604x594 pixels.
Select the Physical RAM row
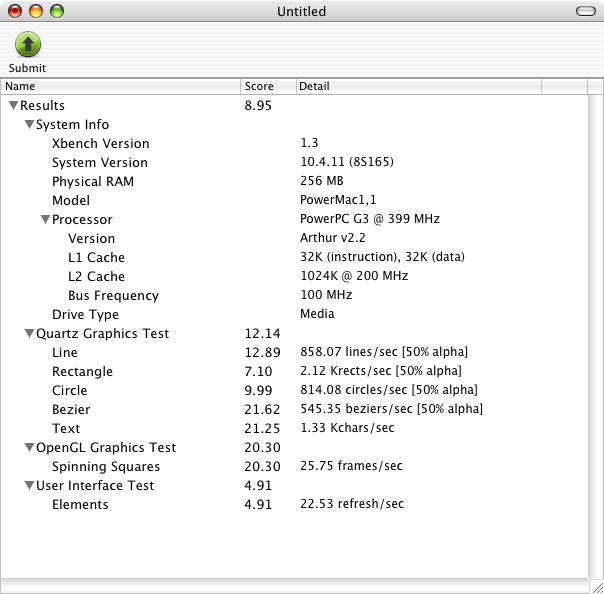(x=92, y=182)
